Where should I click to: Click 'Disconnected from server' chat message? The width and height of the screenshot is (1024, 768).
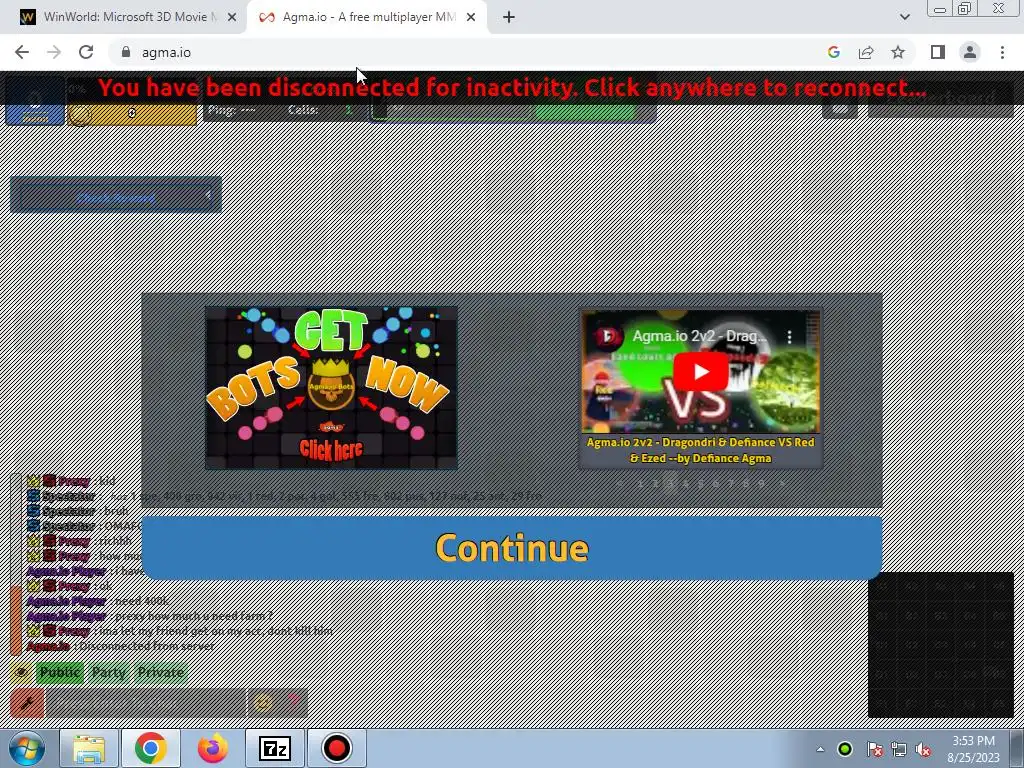pos(147,646)
